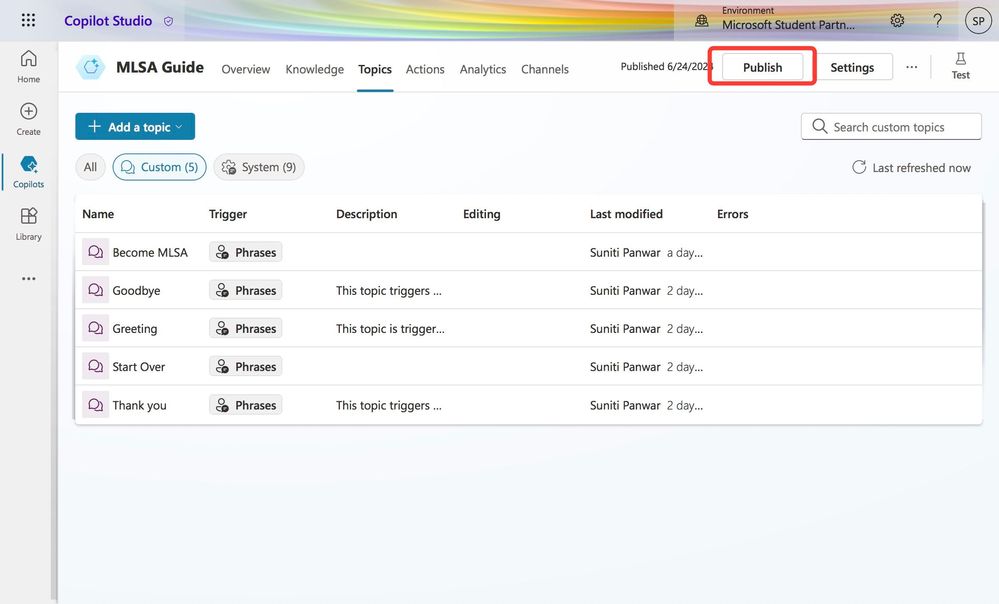Open the Thank you topic
The image size is (999, 604).
[139, 405]
